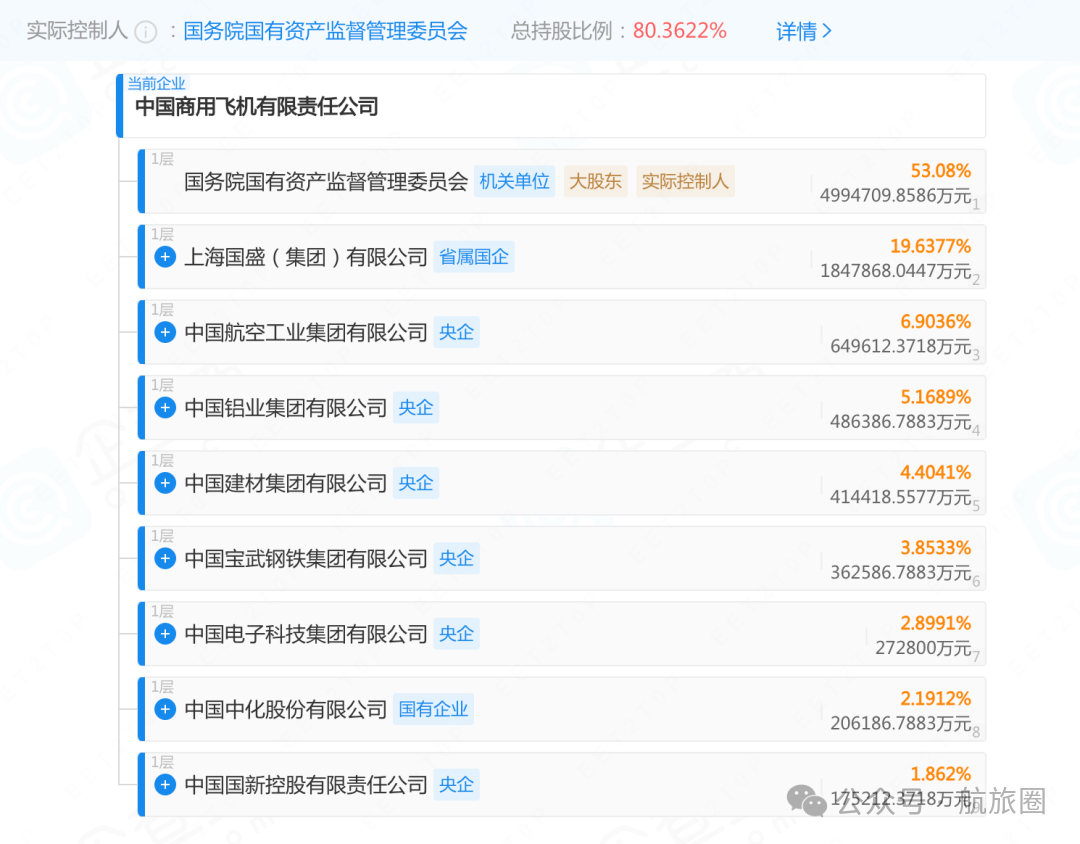Viewport: 1080px width, 844px height.
Task: Expand 中国宝武钢铁集团有限公司 shareholder node
Action: (165, 558)
